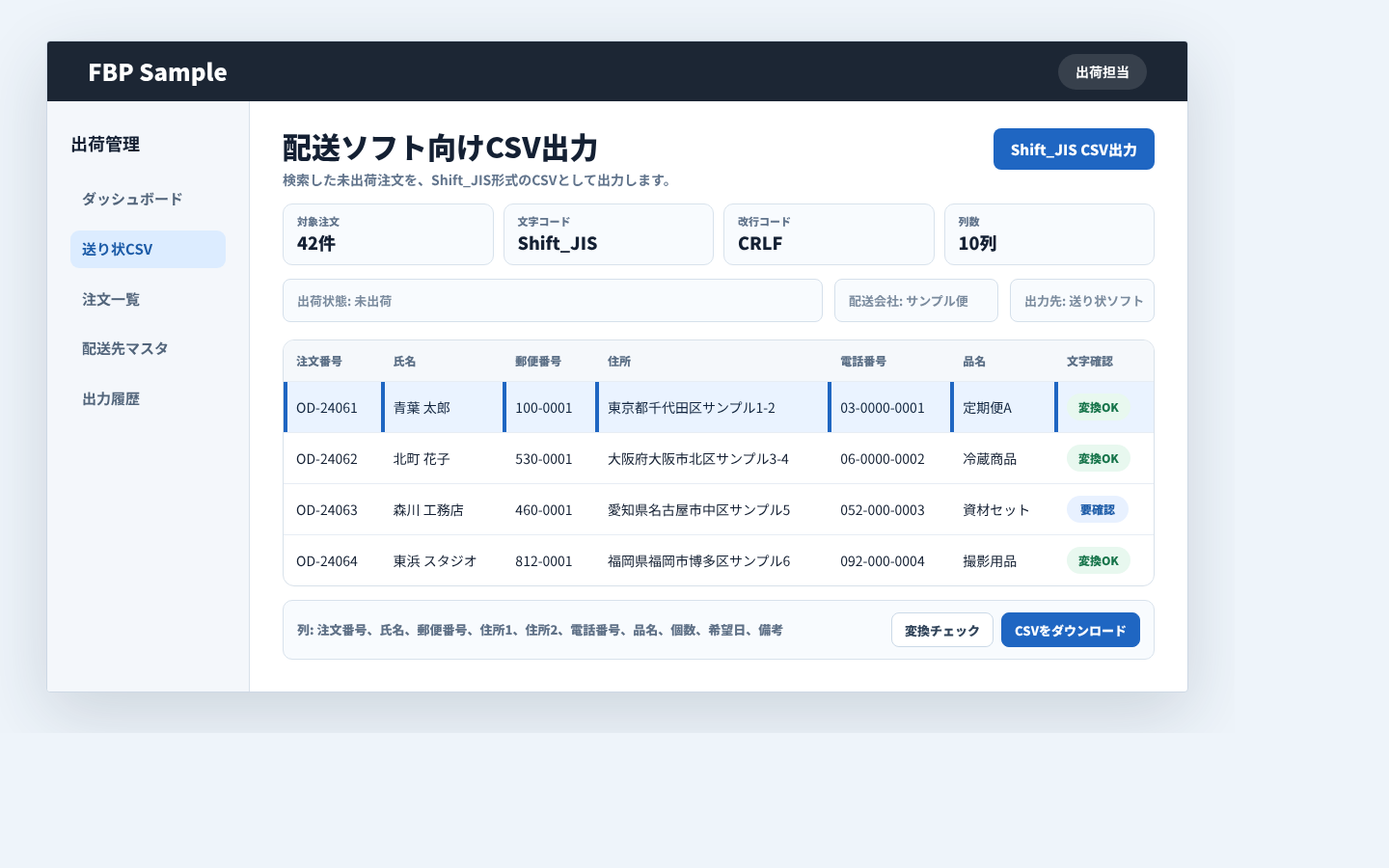This screenshot has width=1389, height=868.
Task: Open 出力履歴 sidebar item
Action: 148,398
